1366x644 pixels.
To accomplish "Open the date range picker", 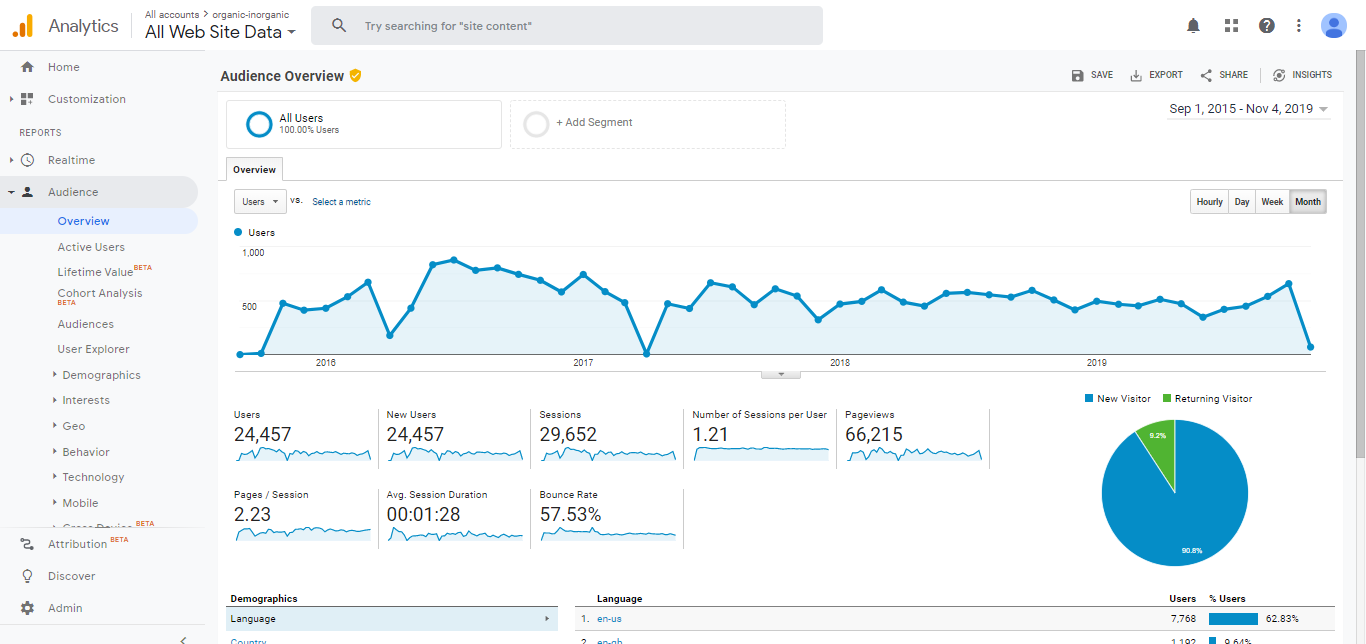I will [x=1248, y=109].
